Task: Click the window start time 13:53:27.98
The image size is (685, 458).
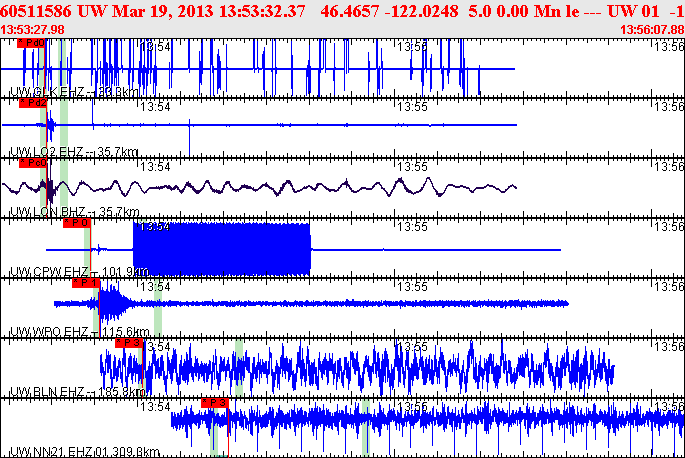Action: click(x=34, y=30)
